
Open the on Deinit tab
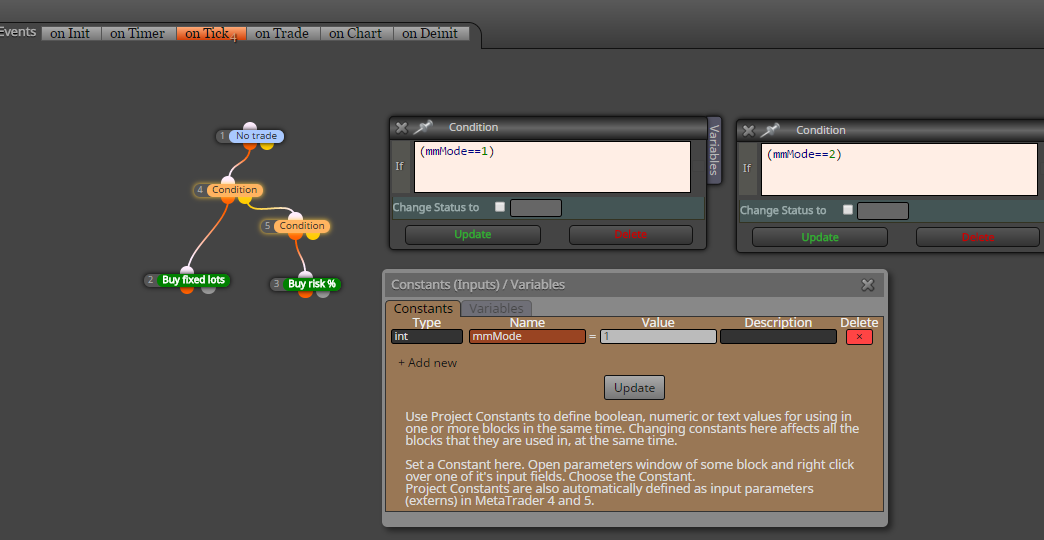coord(431,33)
